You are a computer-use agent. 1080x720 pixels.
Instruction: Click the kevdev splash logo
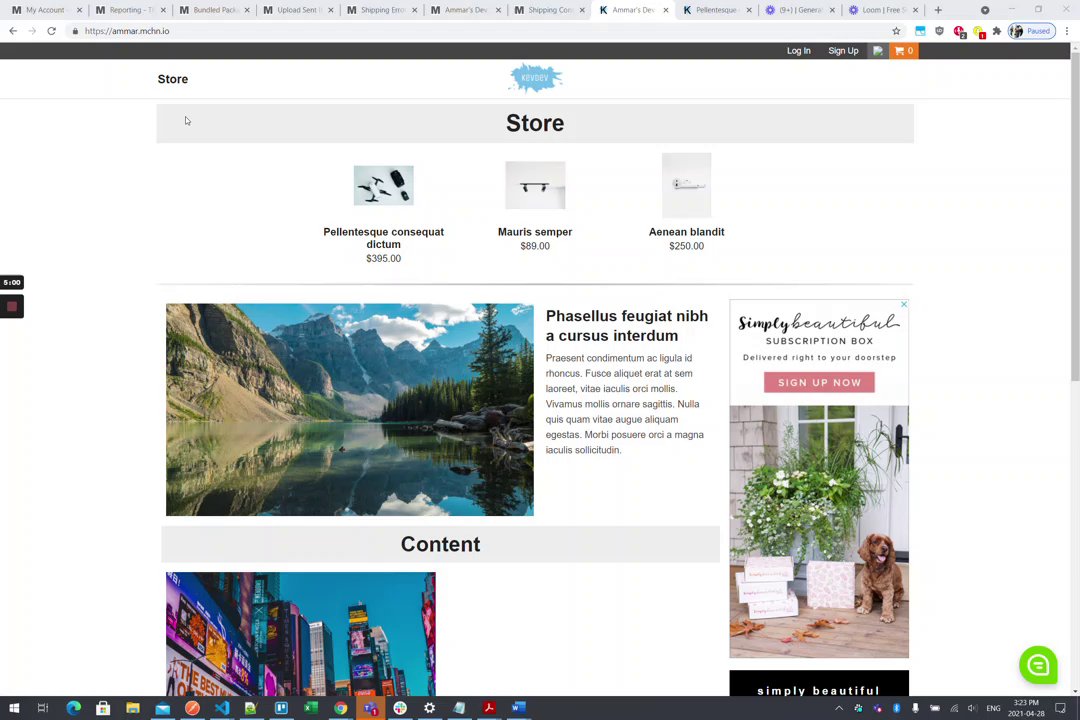(535, 78)
